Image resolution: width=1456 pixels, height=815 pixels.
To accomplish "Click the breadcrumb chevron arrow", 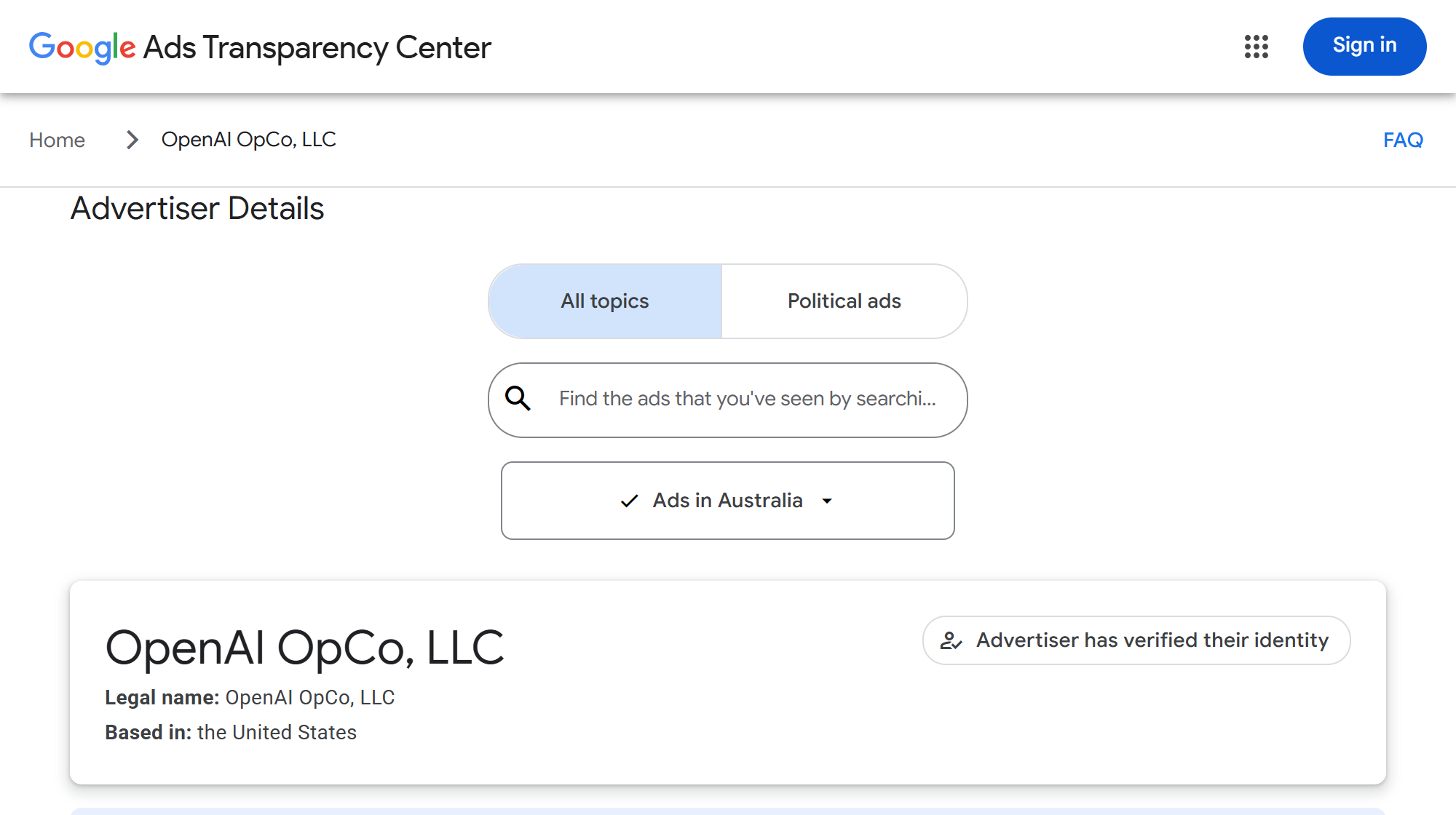I will (132, 140).
